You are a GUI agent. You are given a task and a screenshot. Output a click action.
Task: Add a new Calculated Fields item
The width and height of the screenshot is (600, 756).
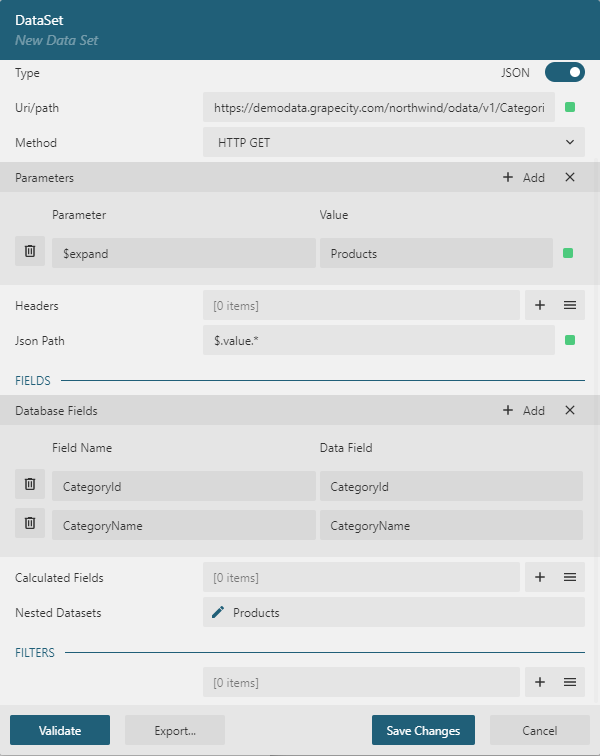[x=540, y=577]
